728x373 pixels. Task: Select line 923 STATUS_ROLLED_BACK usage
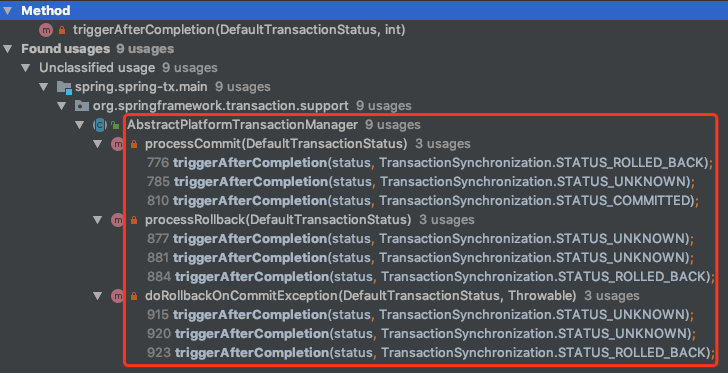(x=431, y=353)
